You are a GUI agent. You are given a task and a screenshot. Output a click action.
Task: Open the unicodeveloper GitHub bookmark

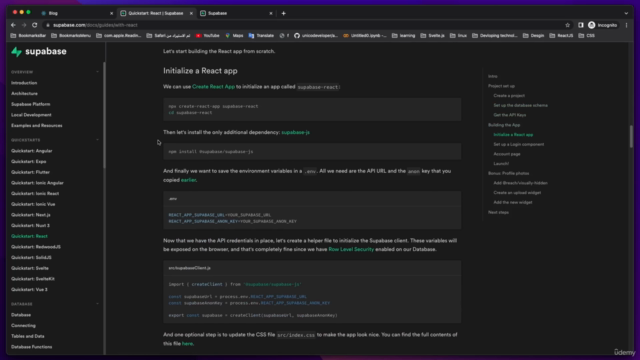316,36
